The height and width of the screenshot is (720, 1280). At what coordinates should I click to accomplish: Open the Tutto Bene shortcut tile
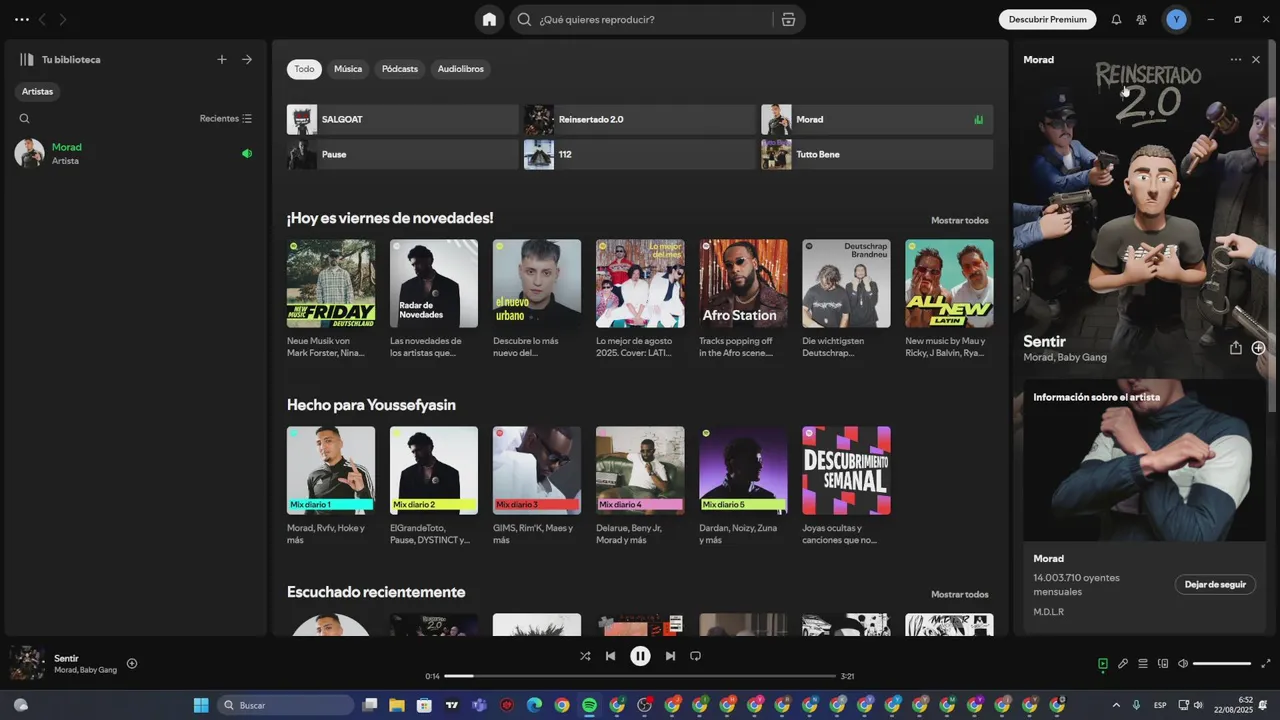click(877, 154)
